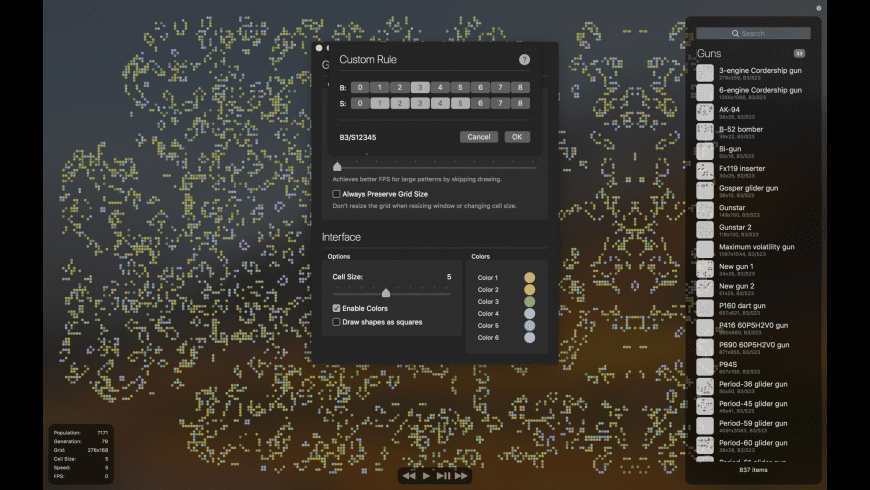Choose the Period-45 glider gun entry

[x=753, y=406]
